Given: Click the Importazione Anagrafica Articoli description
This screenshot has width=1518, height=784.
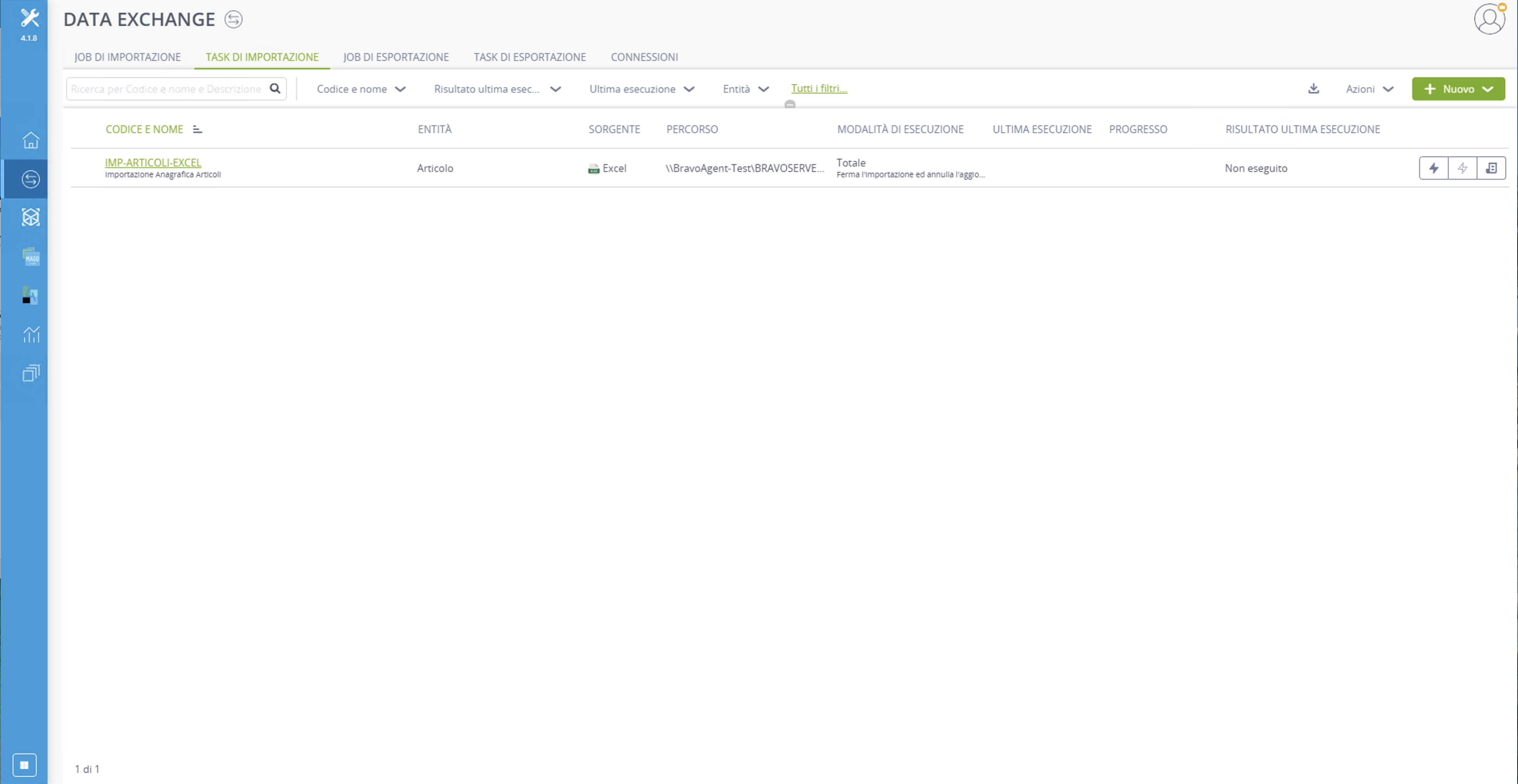Looking at the screenshot, I should tap(163, 174).
